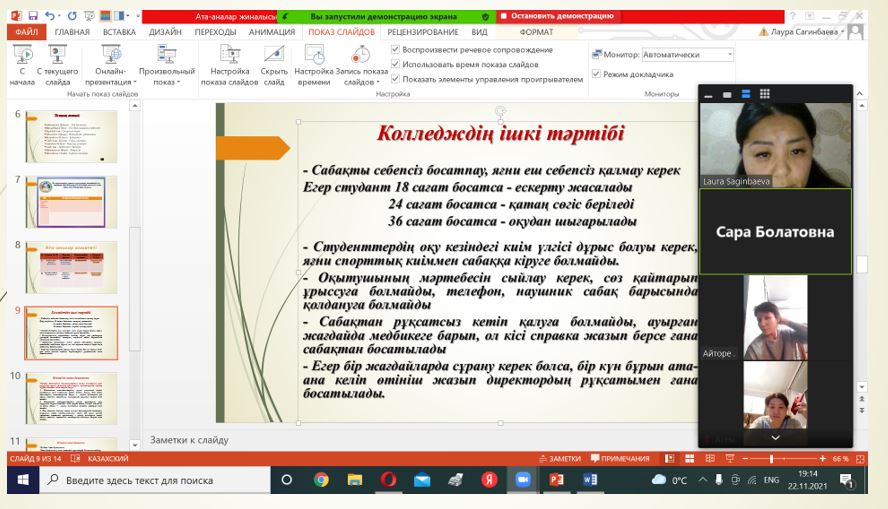Open Запись показа слайдов dropdown
The width and height of the screenshot is (888, 509).
[361, 65]
